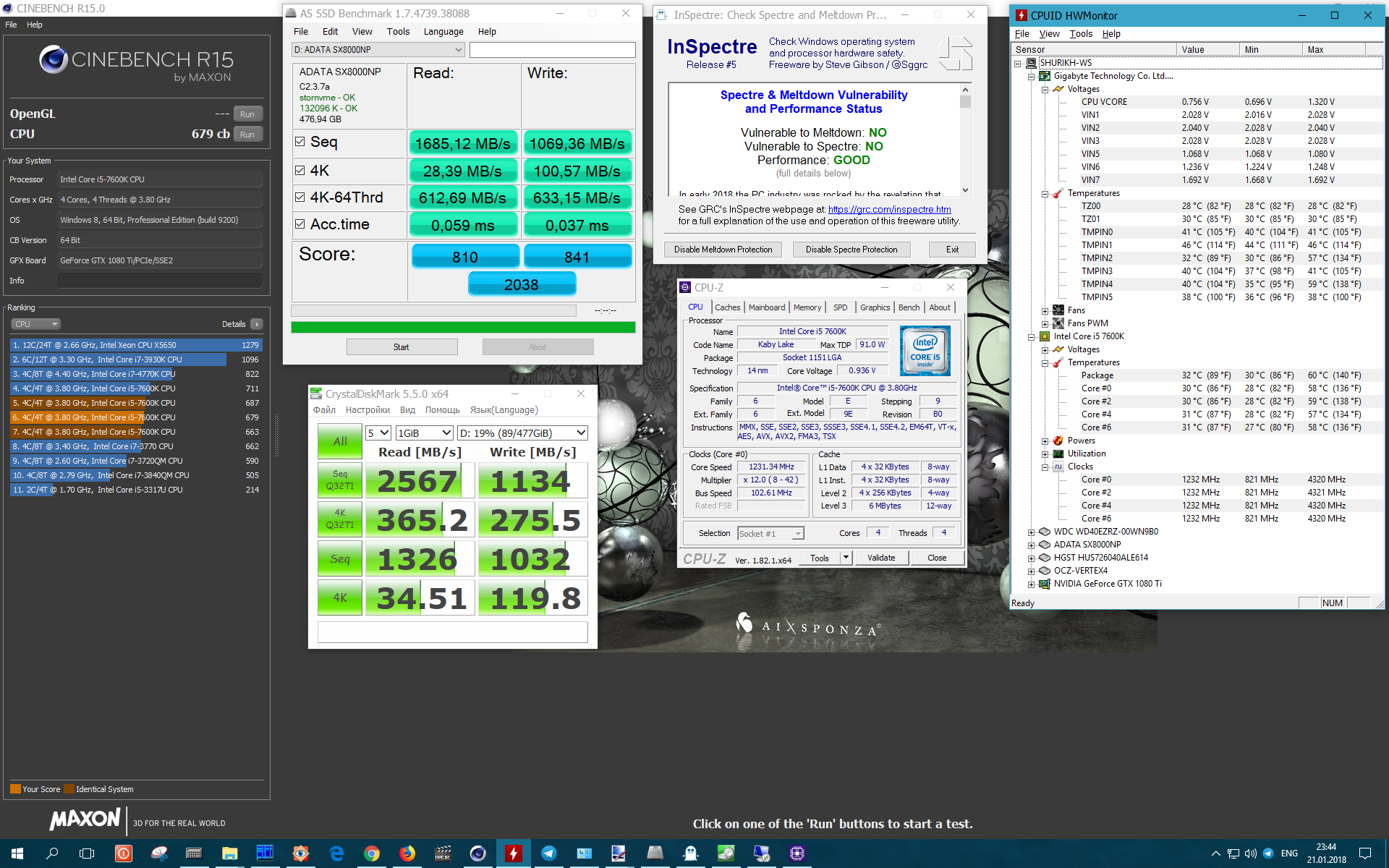Click the green AS SSD progress bar
Screen dimensions: 1389x868
pos(463,328)
